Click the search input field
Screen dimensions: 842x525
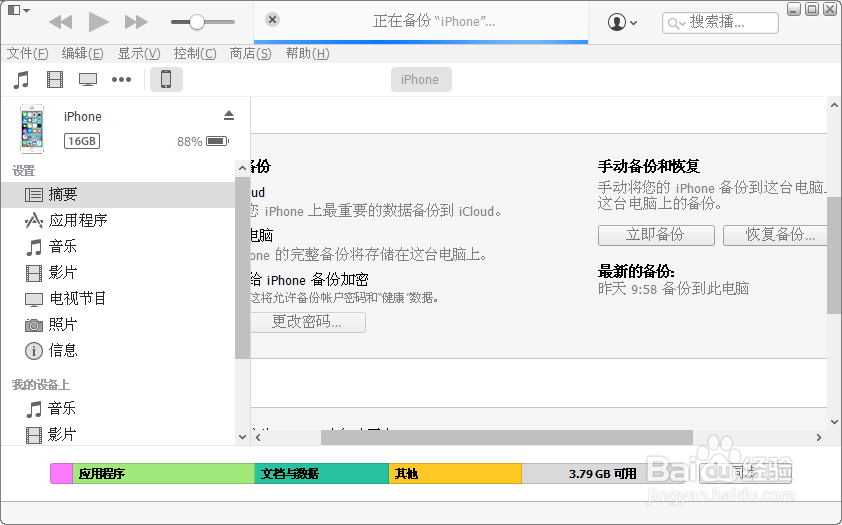pos(720,23)
